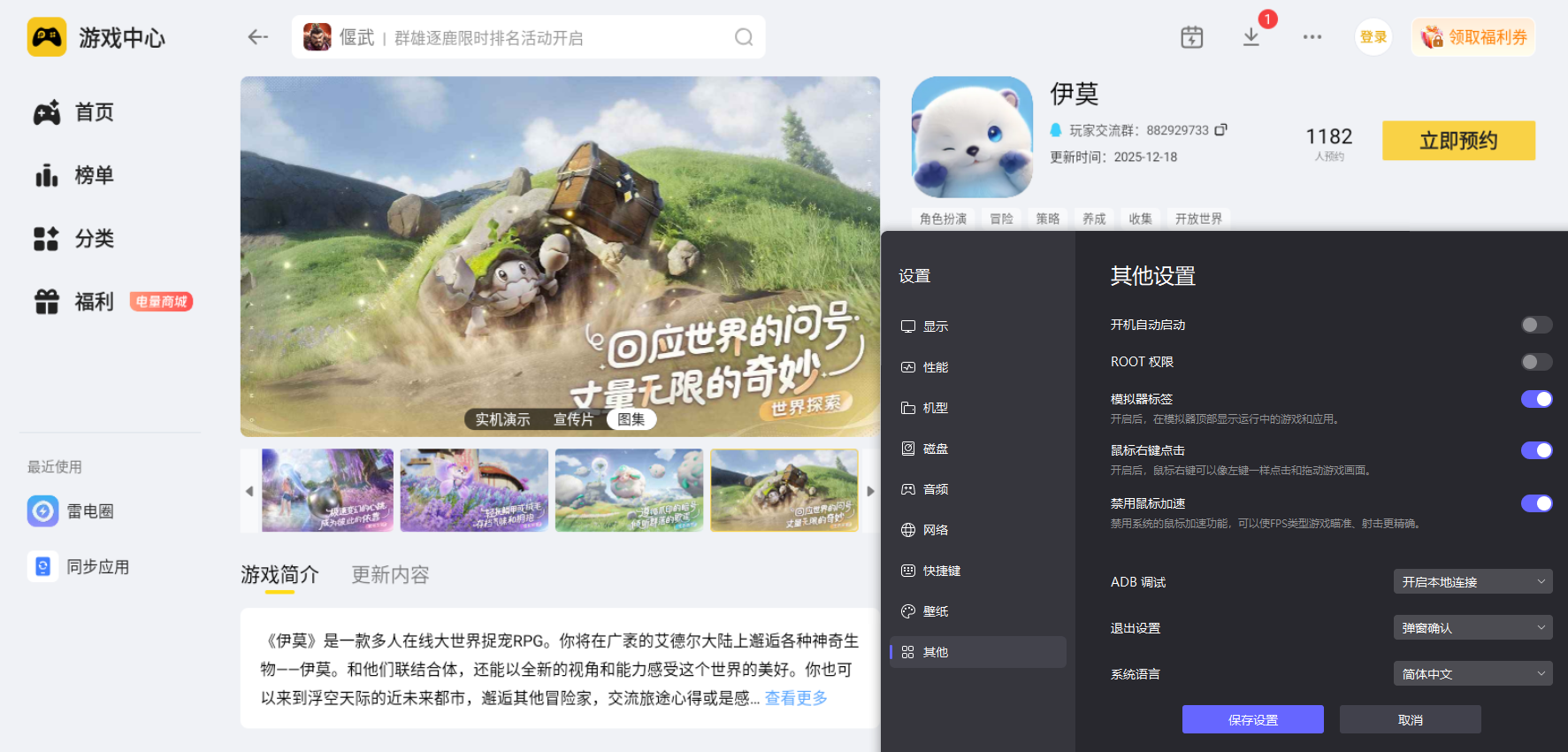
Task: Select 图集 media tab
Action: pyautogui.click(x=631, y=419)
